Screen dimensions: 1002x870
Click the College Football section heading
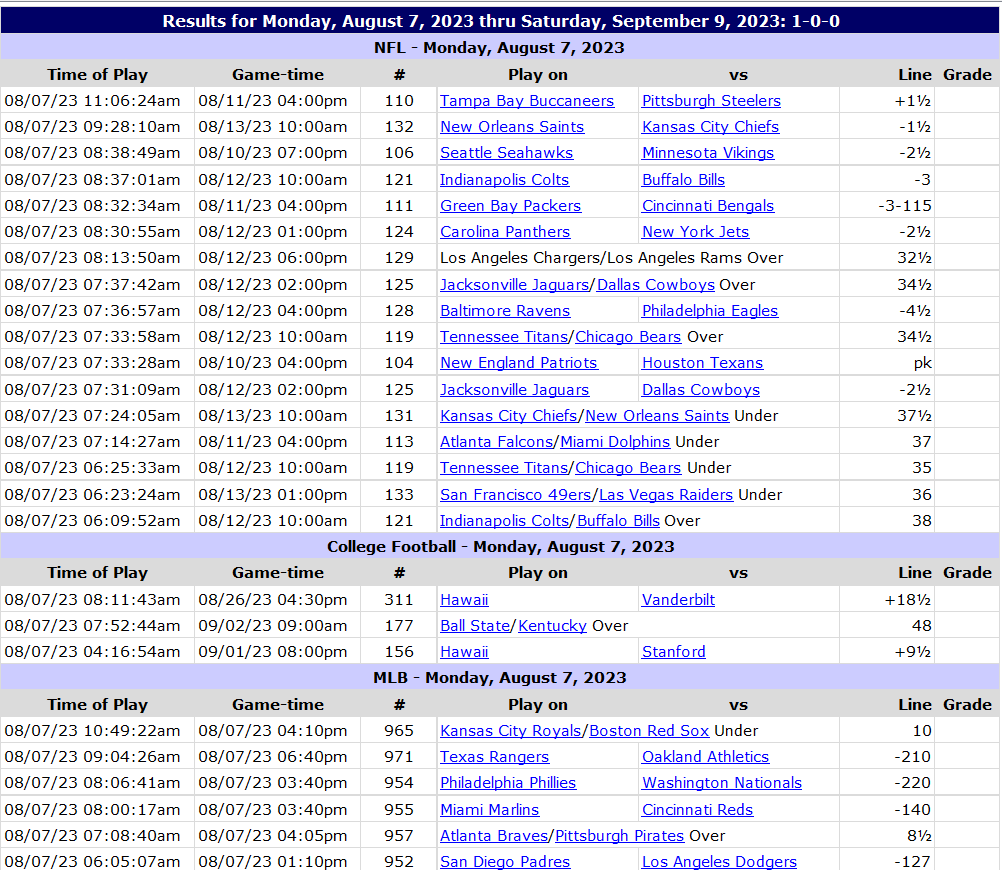pyautogui.click(x=500, y=547)
